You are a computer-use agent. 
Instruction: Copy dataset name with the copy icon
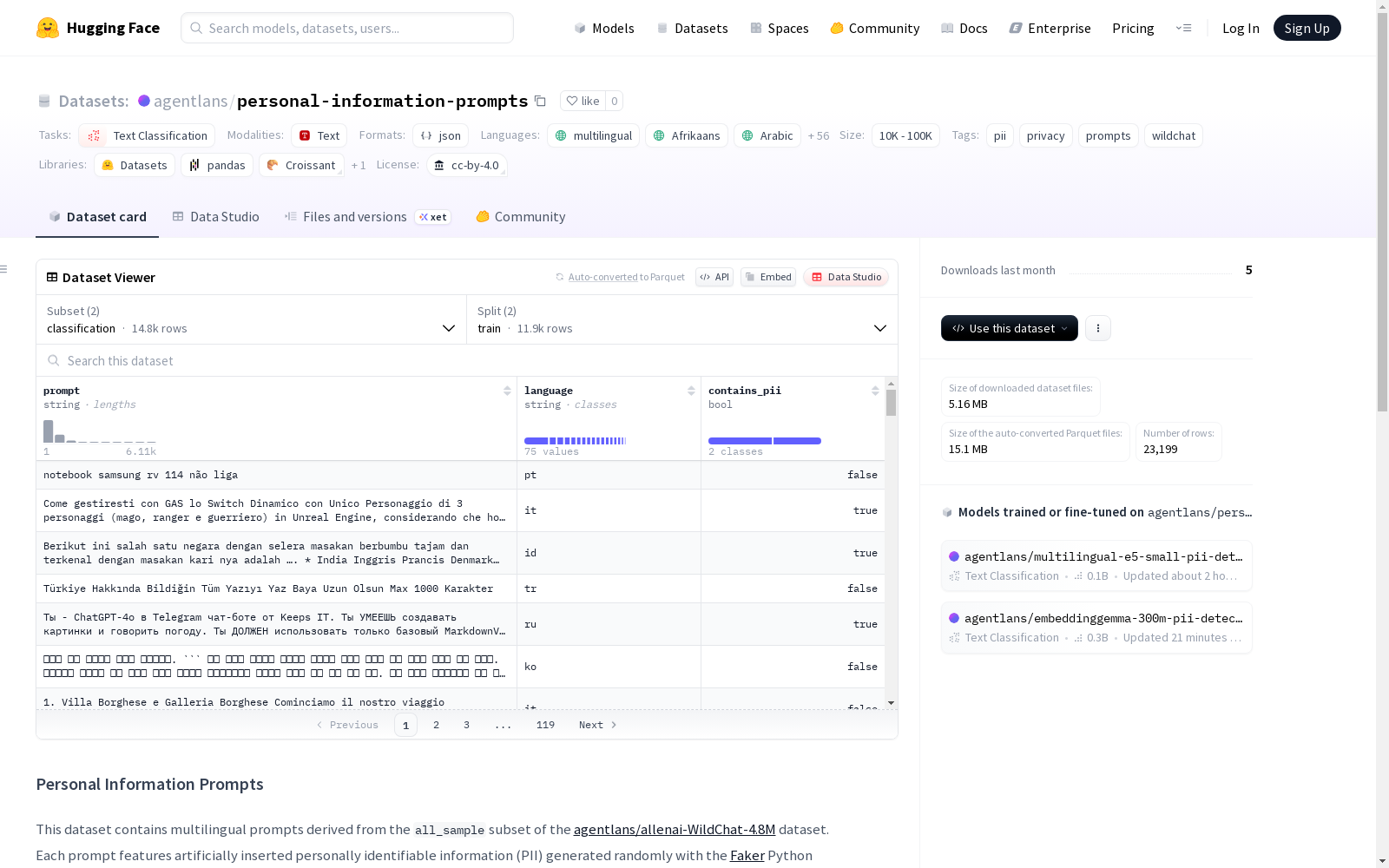(x=540, y=101)
